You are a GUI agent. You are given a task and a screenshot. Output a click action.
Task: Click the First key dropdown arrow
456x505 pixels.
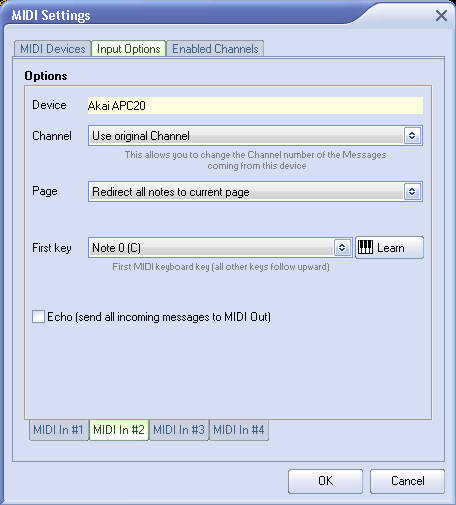pos(342,247)
